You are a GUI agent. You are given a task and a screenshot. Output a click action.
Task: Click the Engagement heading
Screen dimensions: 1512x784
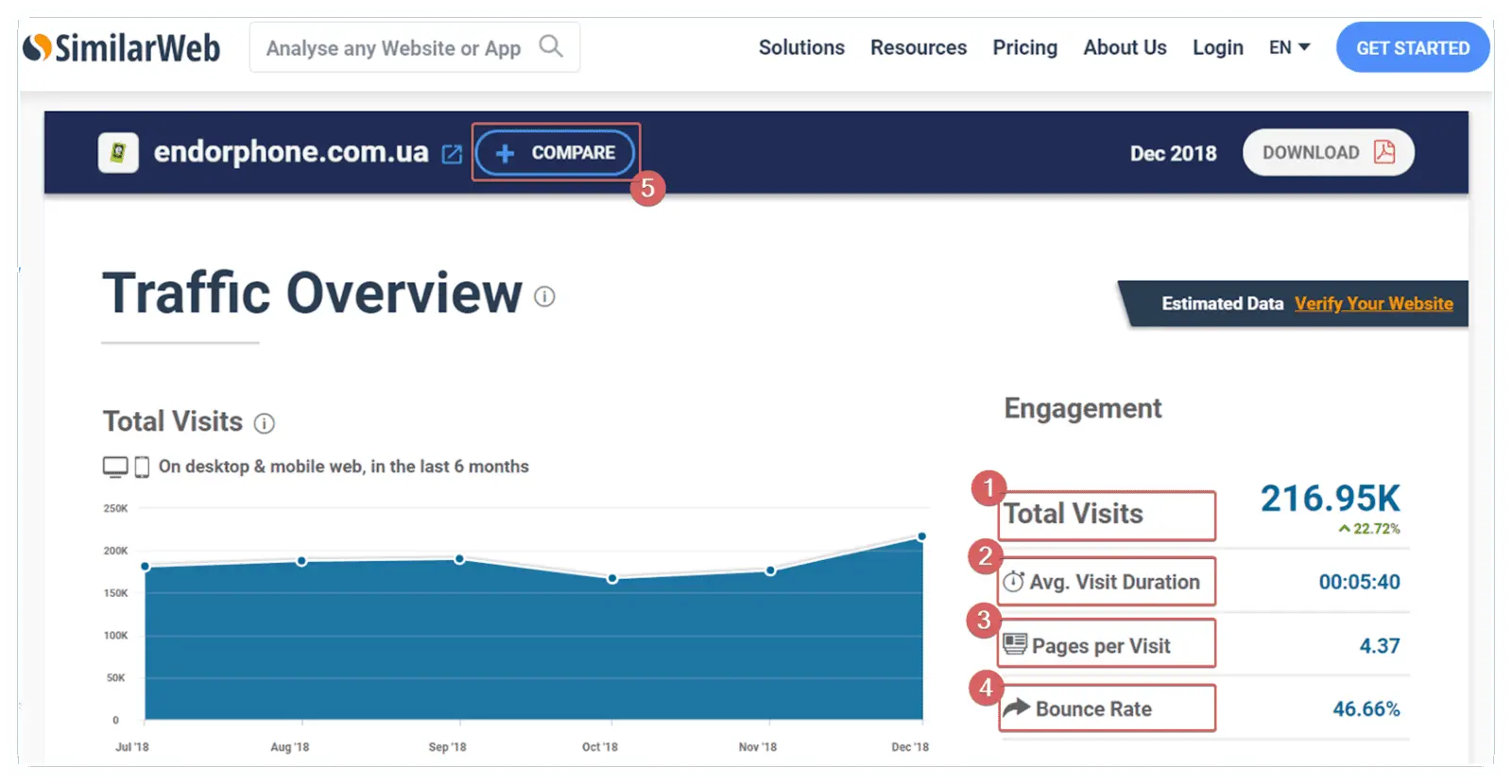(1083, 408)
